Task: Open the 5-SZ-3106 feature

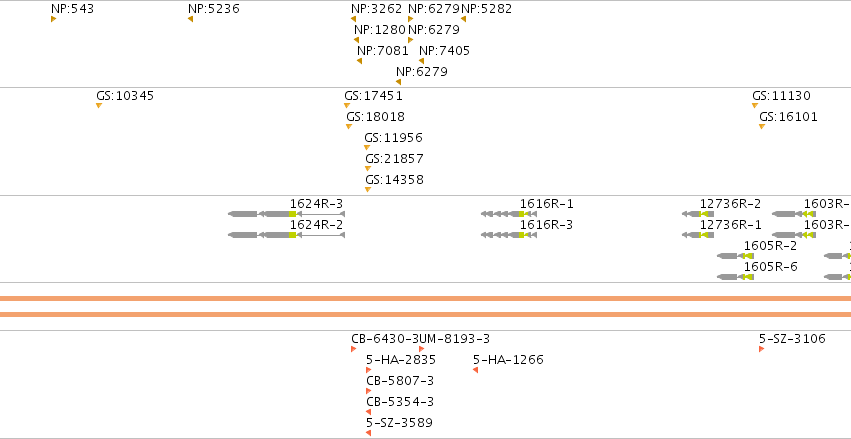Action: point(761,349)
